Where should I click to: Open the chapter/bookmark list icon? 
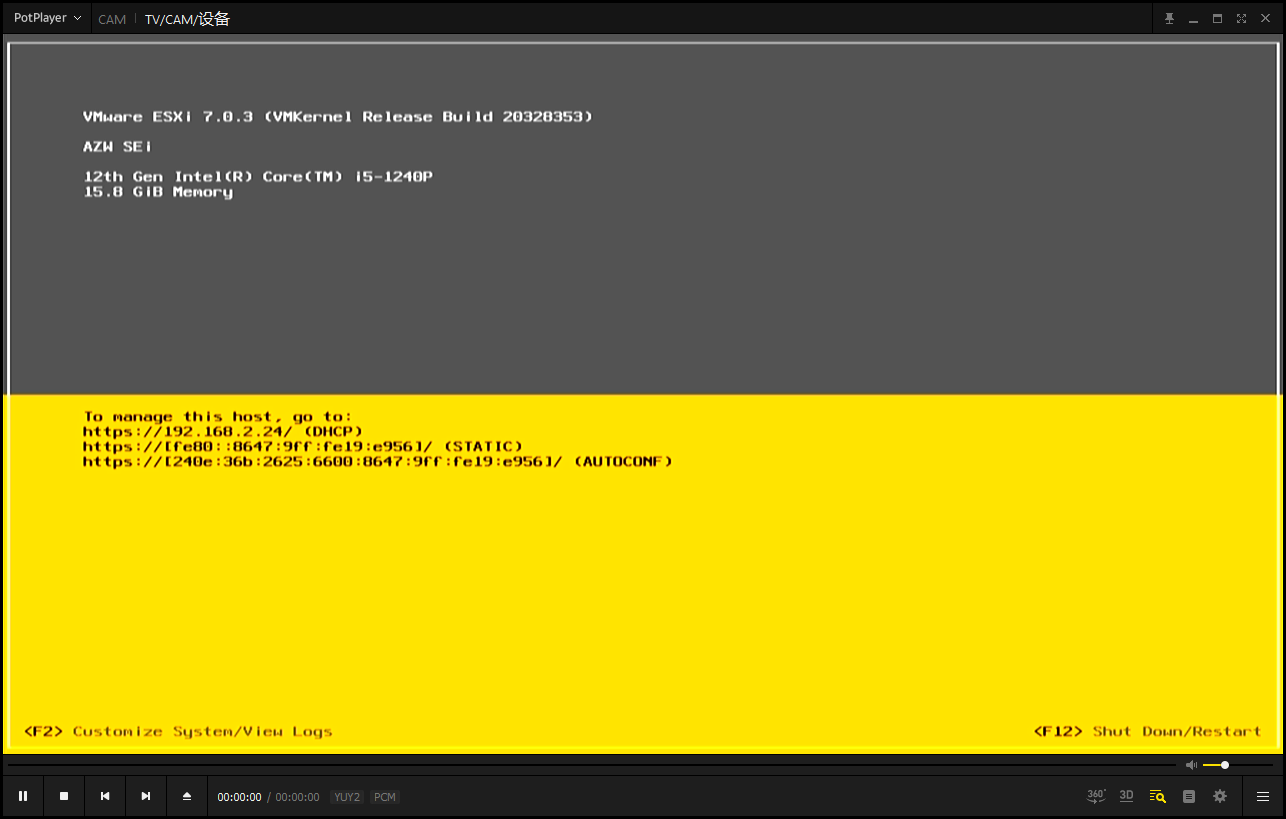[1189, 796]
